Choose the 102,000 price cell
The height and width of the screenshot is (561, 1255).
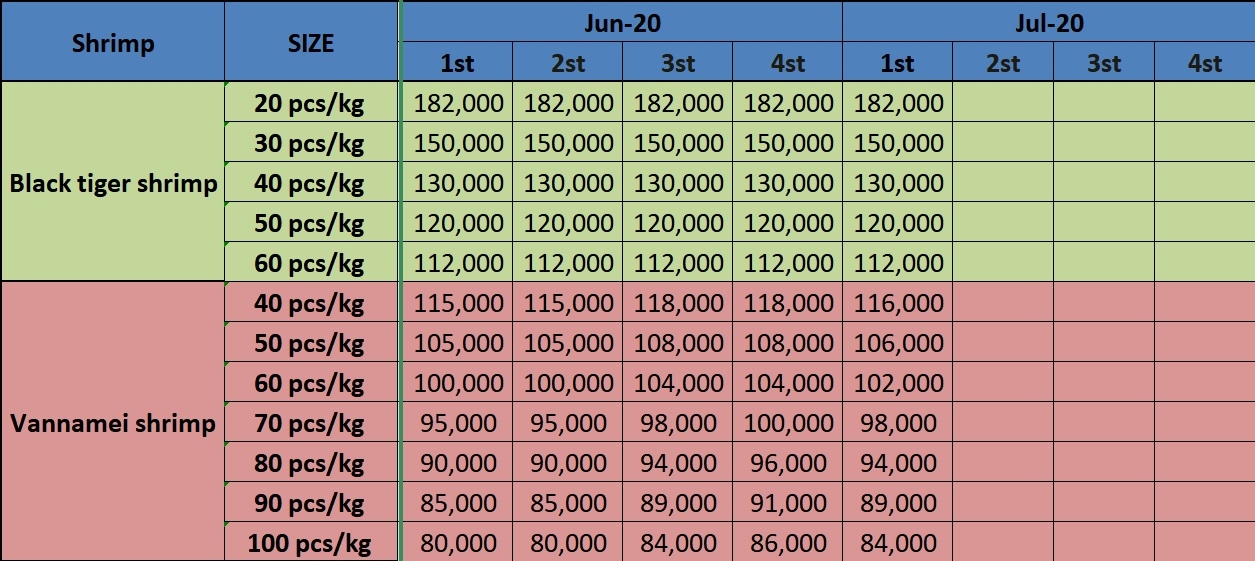[x=897, y=383]
